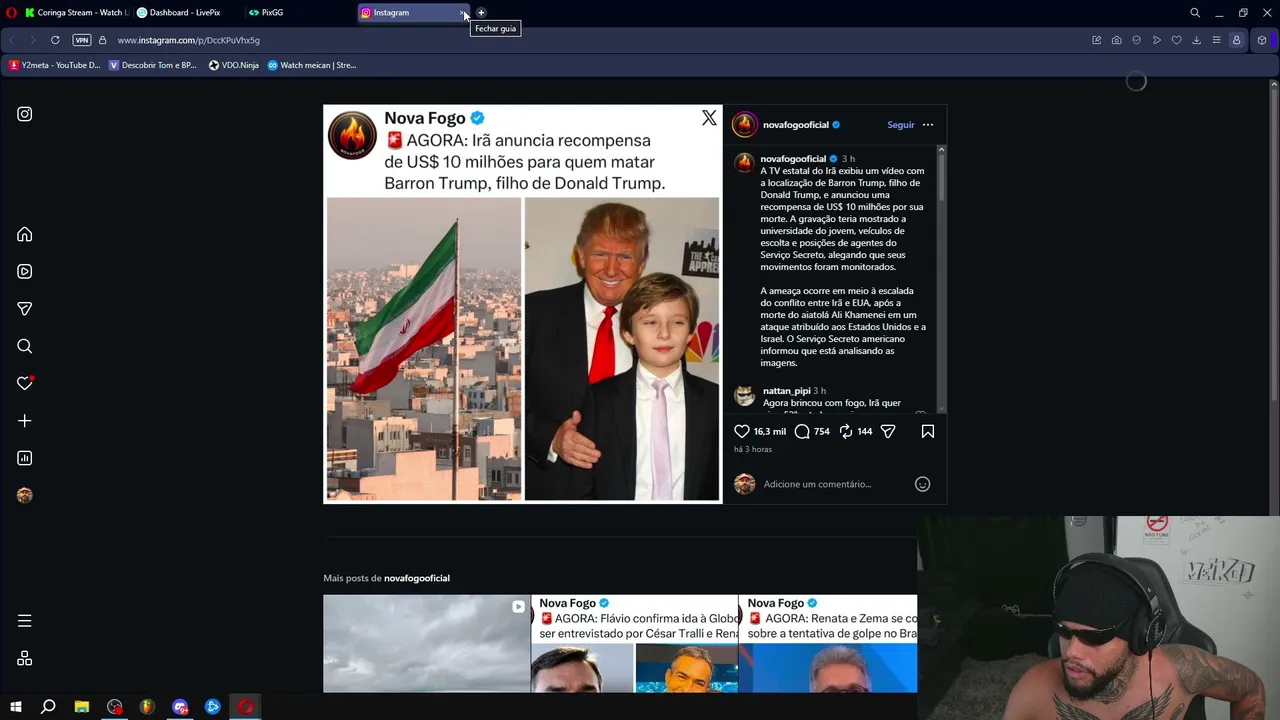
Task: Open the Windows Start menu
Action: [15, 707]
